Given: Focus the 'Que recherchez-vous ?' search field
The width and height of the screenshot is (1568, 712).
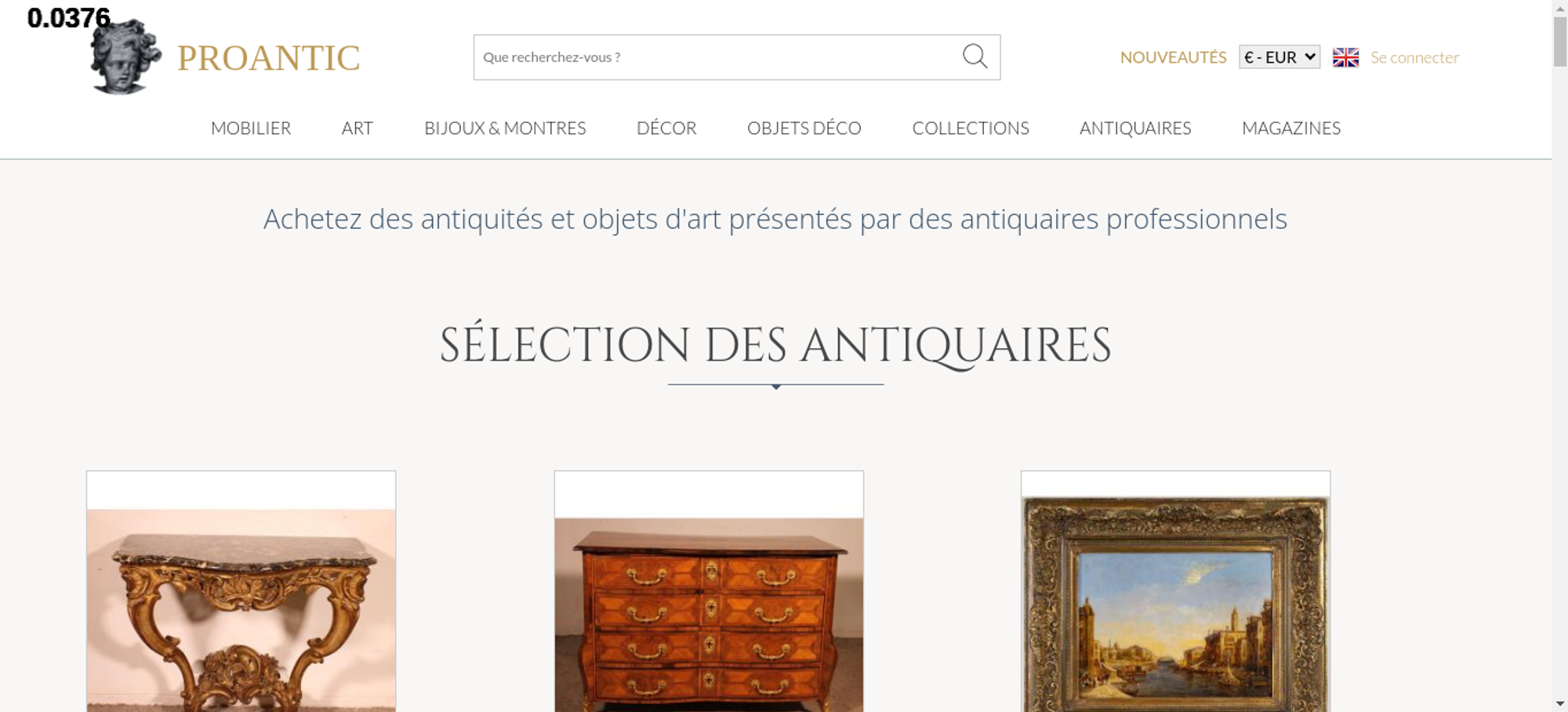Looking at the screenshot, I should (717, 57).
